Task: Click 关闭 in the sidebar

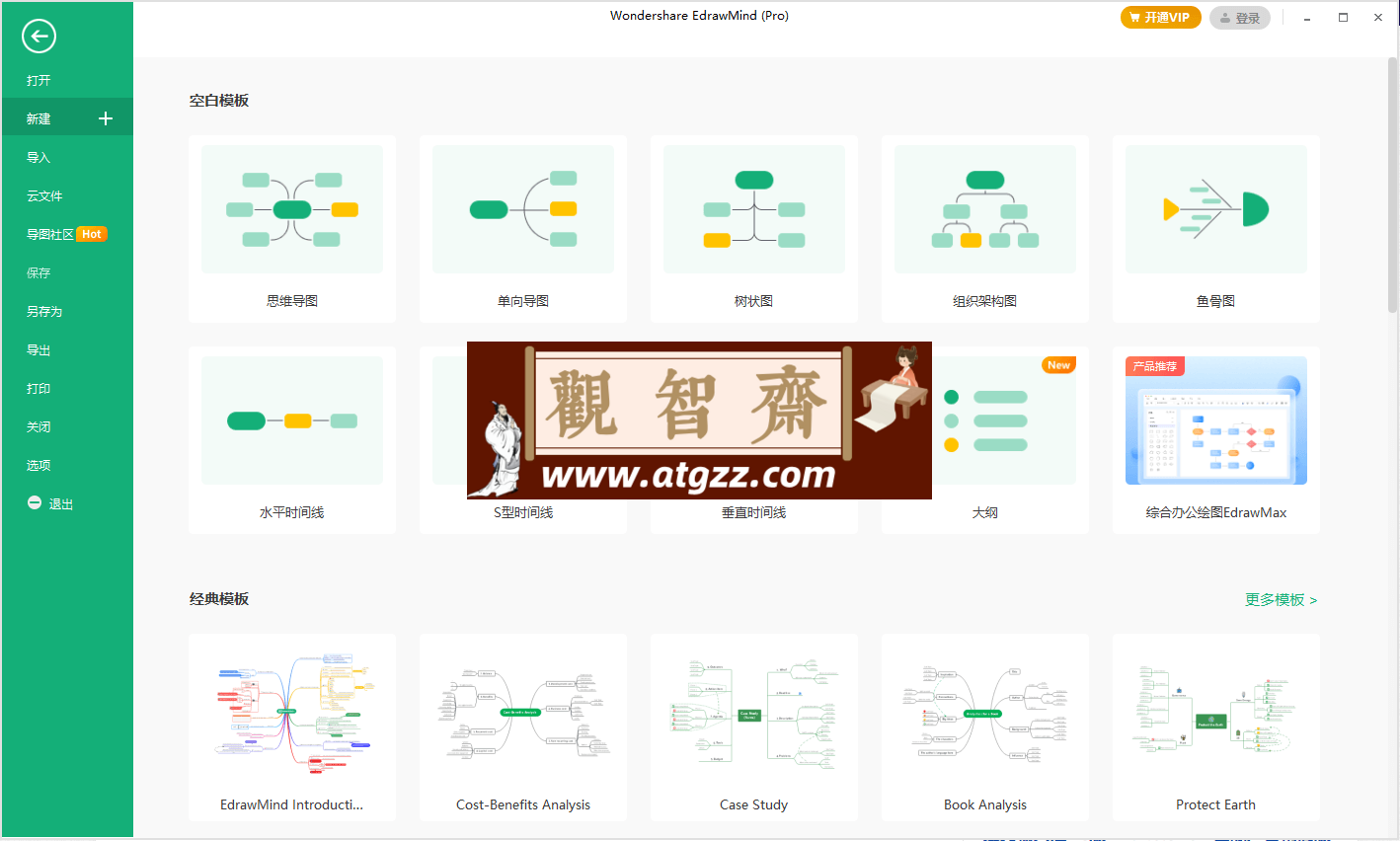Action: point(39,426)
